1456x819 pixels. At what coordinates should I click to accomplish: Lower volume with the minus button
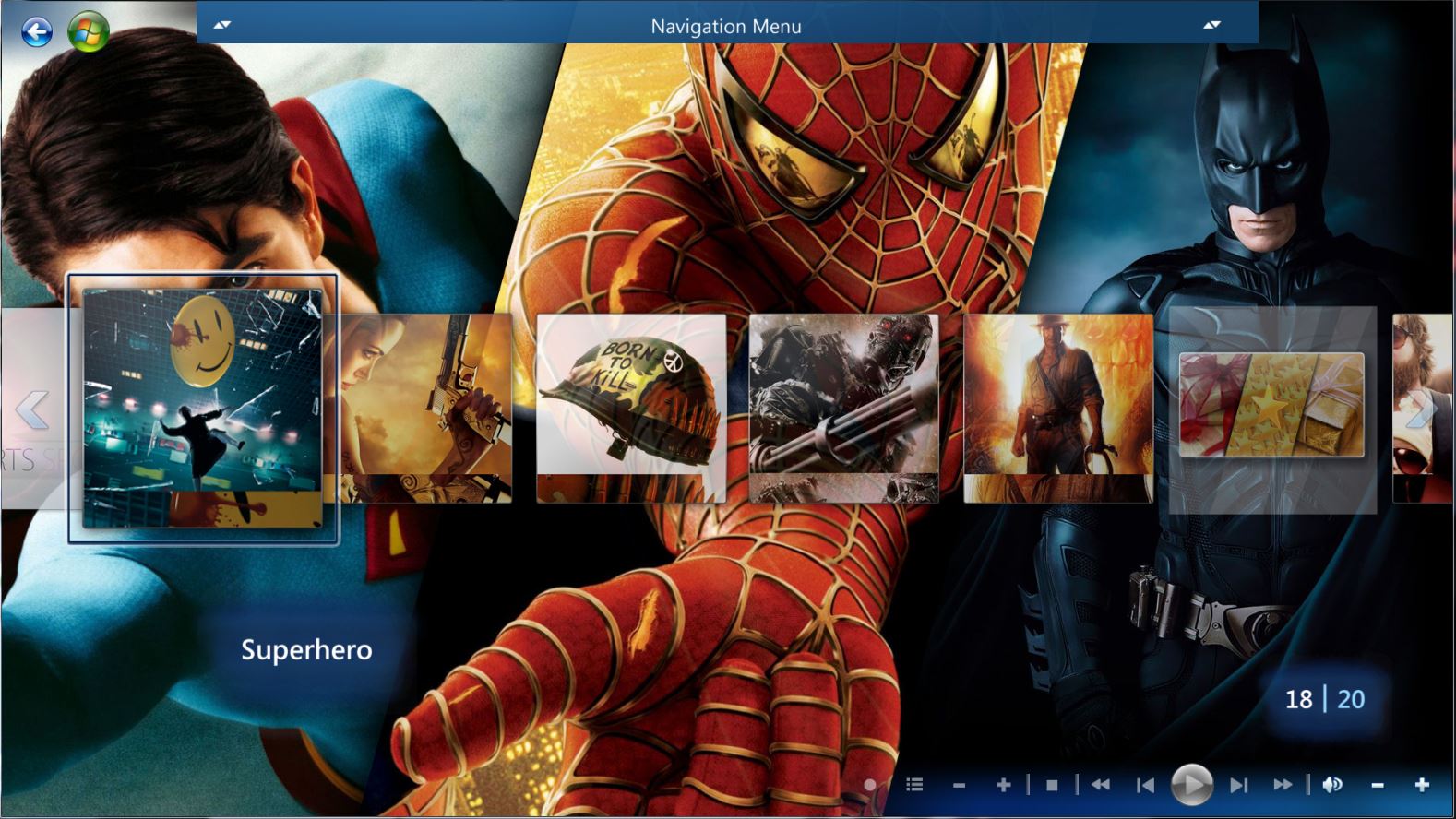coord(1378,785)
